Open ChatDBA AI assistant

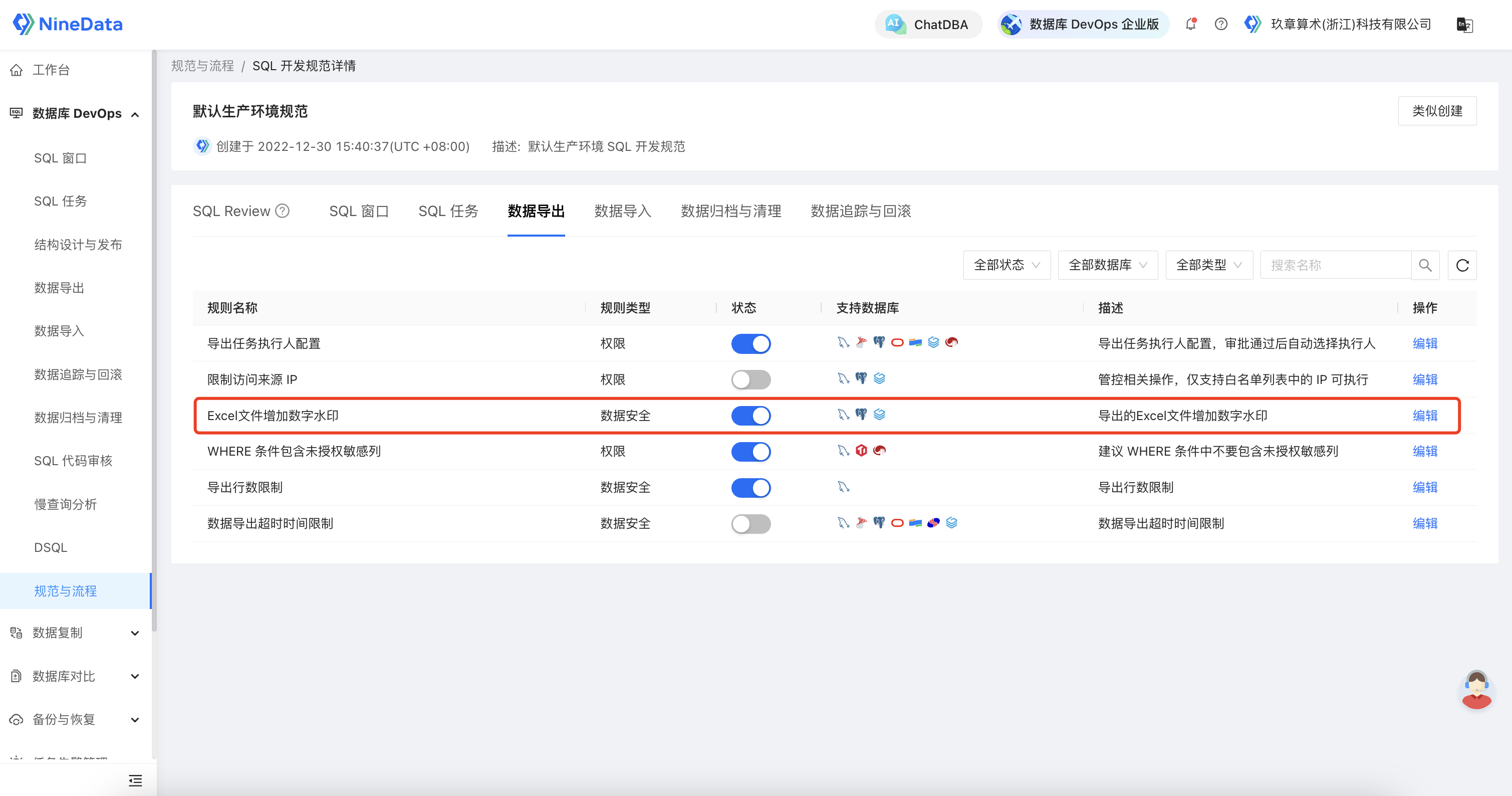coord(928,24)
